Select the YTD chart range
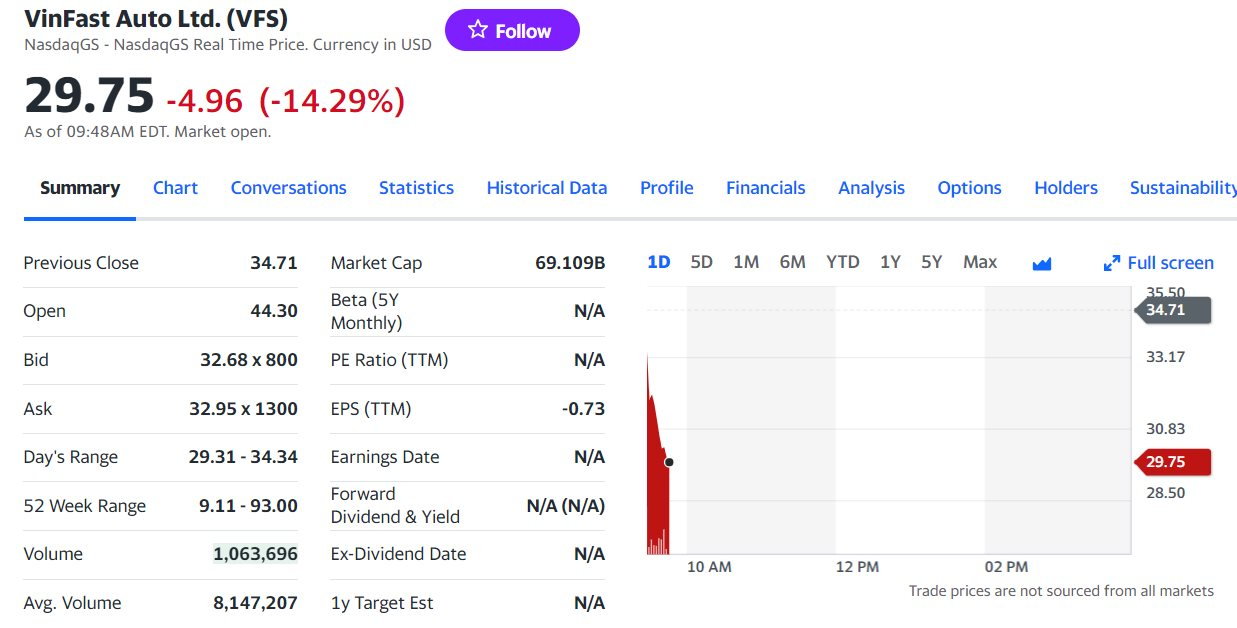The image size is (1237, 628). (x=842, y=262)
